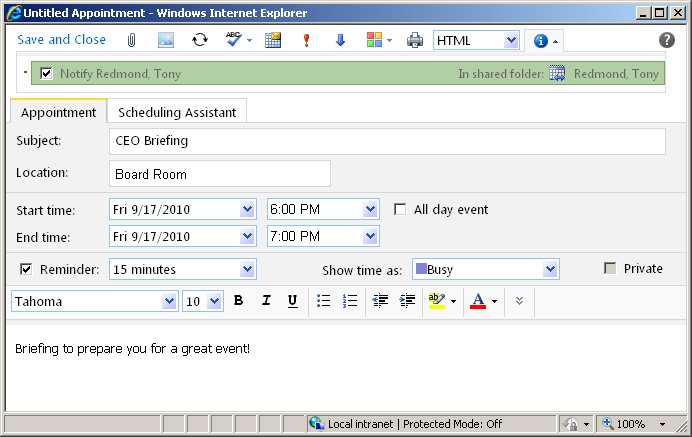Set low importance with the blue arrow

tap(340, 40)
